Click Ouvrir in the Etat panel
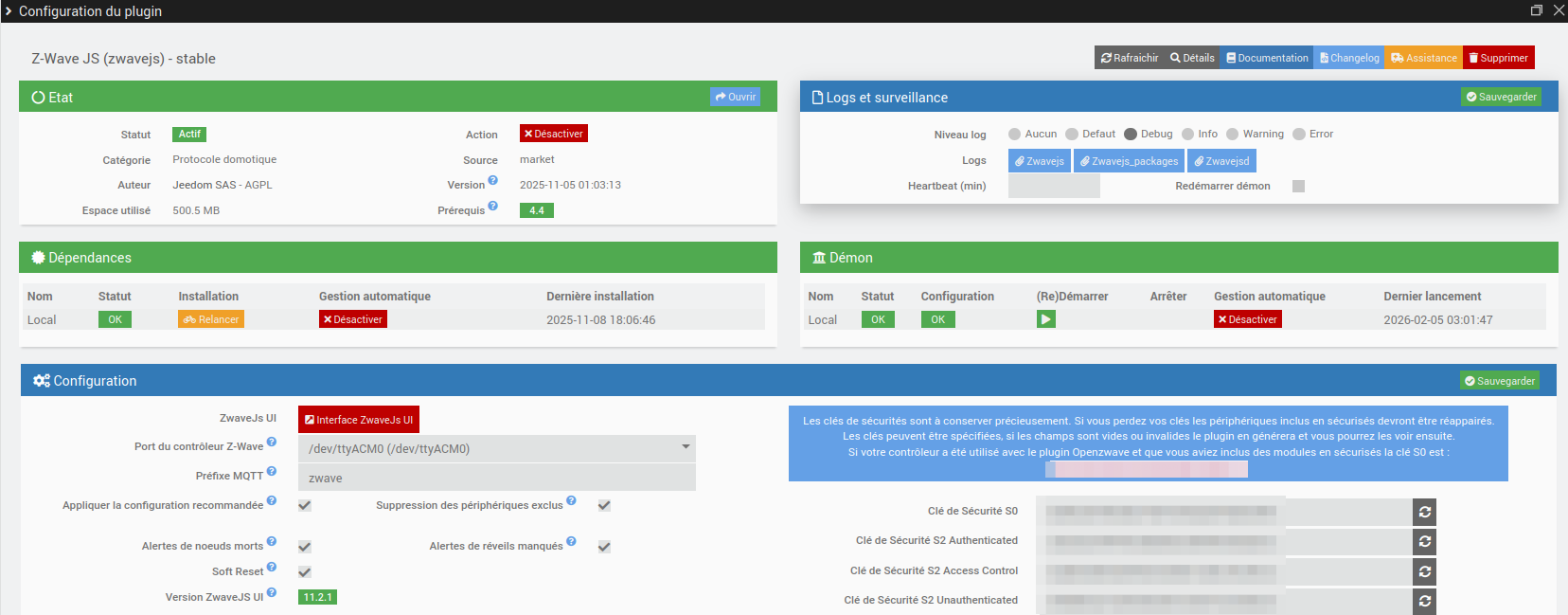Screen dimensions: 1568x615 (735, 97)
